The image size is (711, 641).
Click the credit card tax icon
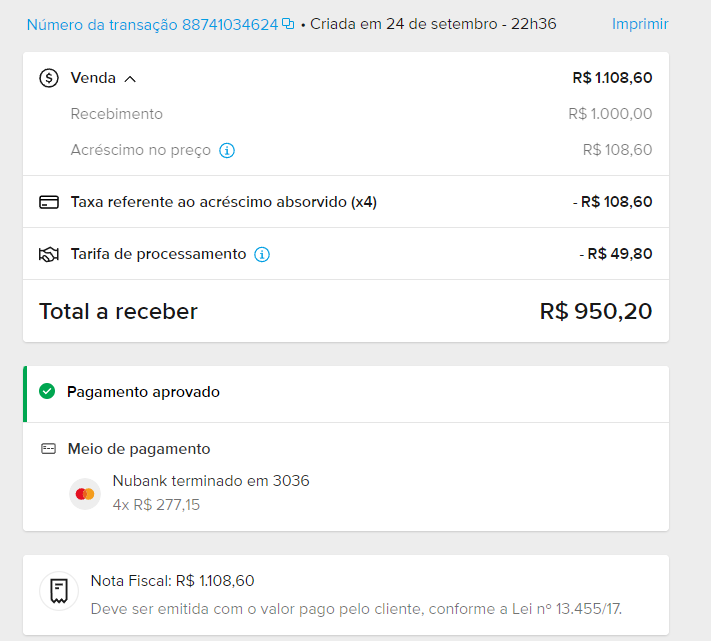coord(49,202)
